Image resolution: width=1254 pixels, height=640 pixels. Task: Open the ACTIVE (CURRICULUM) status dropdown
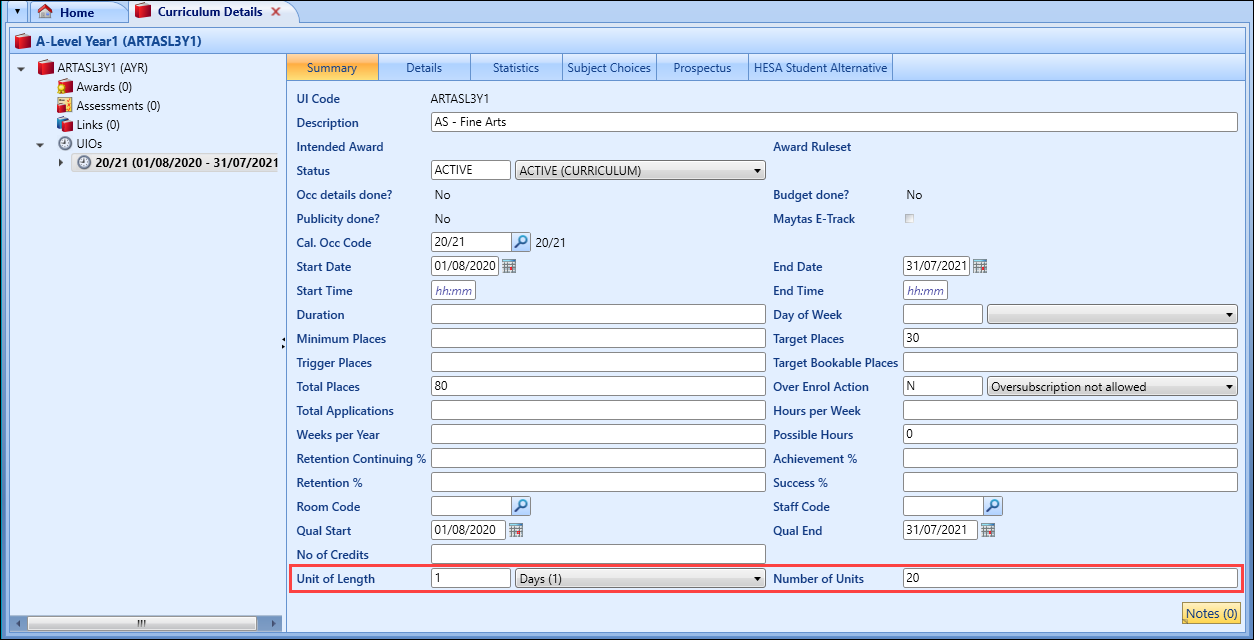point(640,170)
